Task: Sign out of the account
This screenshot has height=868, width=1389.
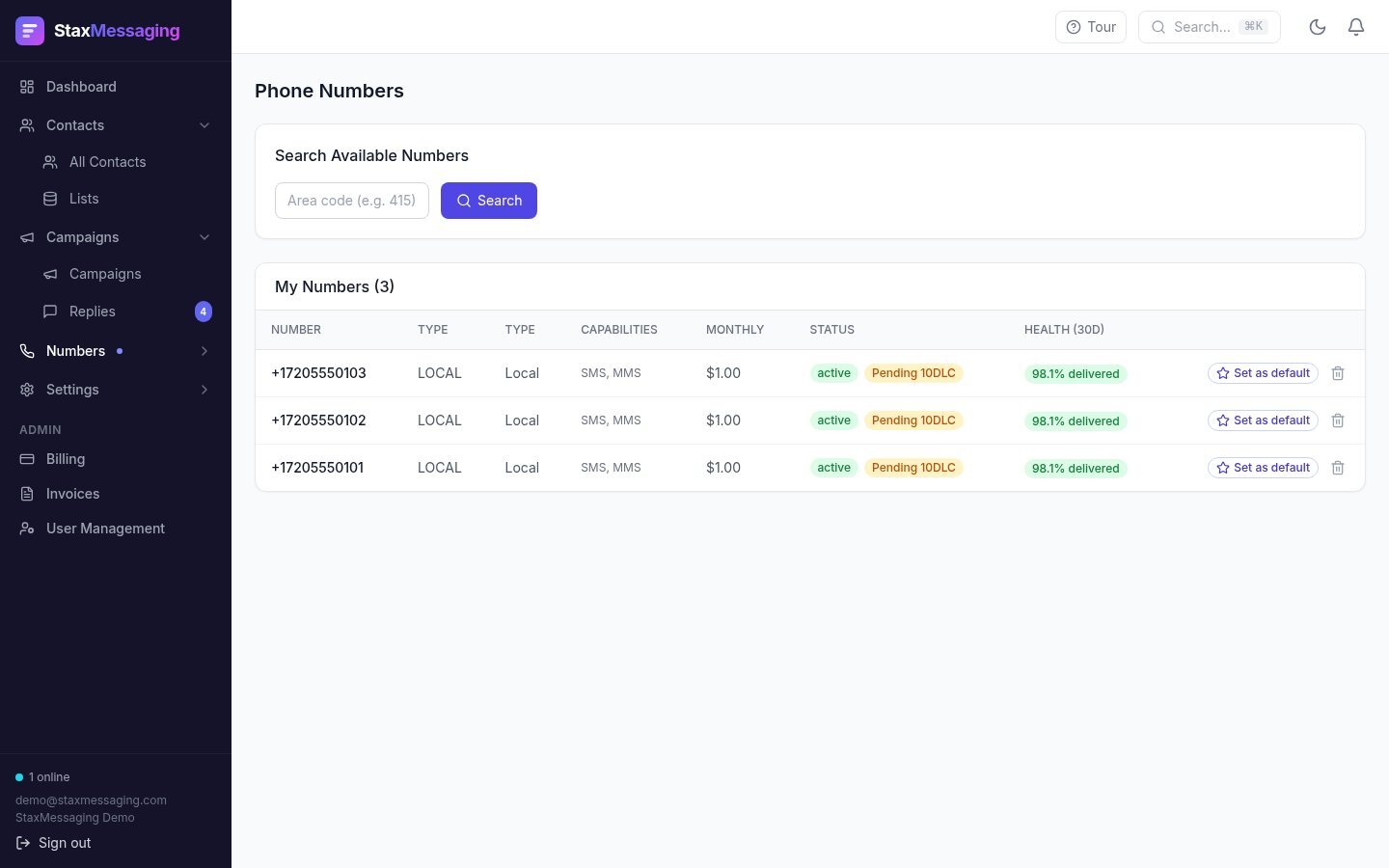Action: click(x=54, y=843)
